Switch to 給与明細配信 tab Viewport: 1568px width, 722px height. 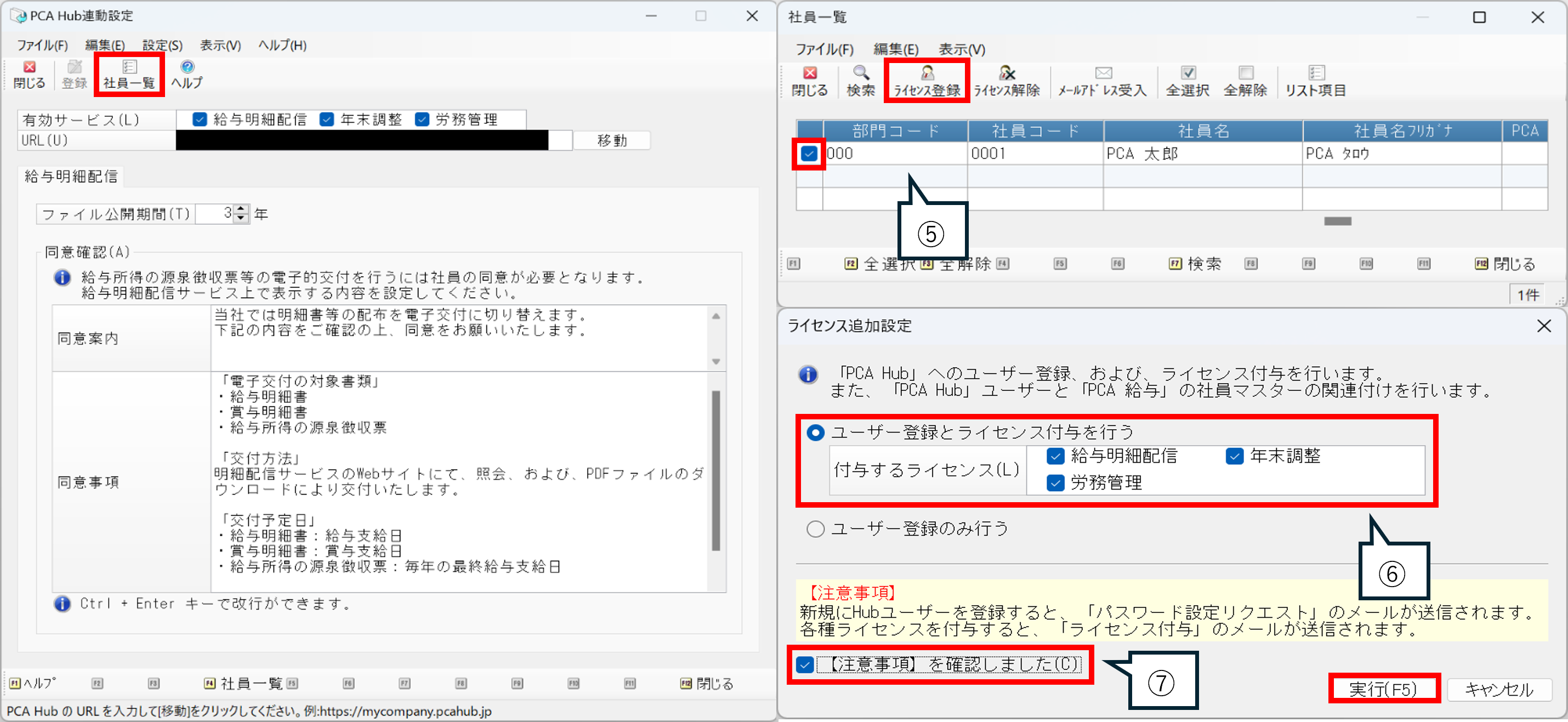(x=71, y=177)
